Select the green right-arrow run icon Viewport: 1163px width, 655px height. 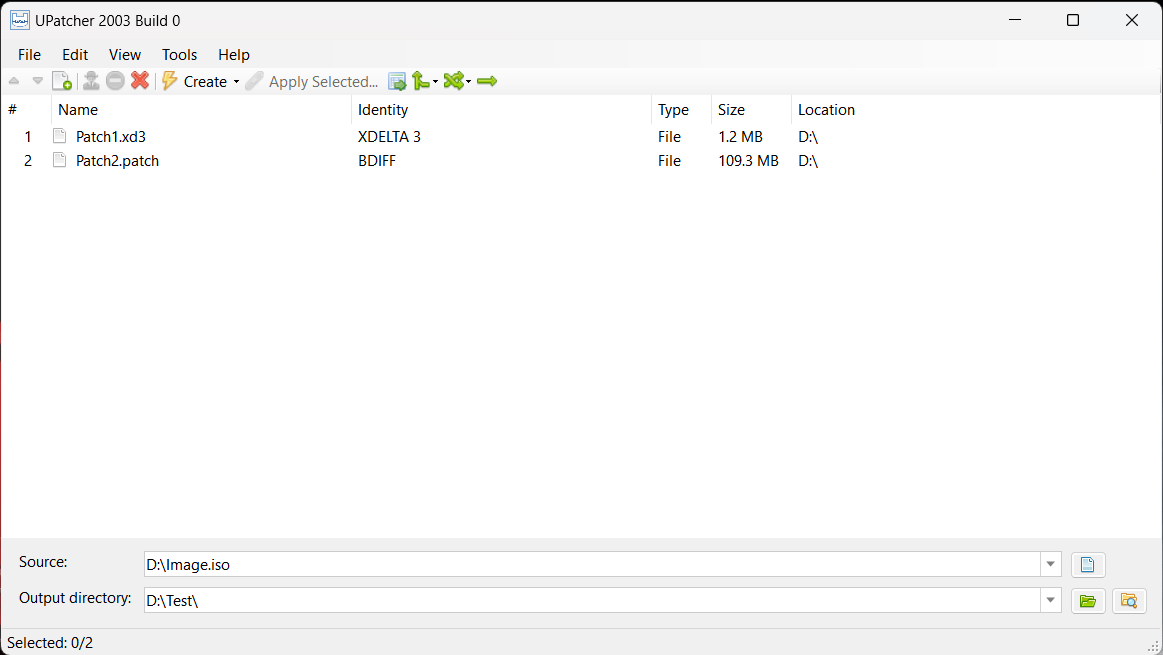point(487,81)
